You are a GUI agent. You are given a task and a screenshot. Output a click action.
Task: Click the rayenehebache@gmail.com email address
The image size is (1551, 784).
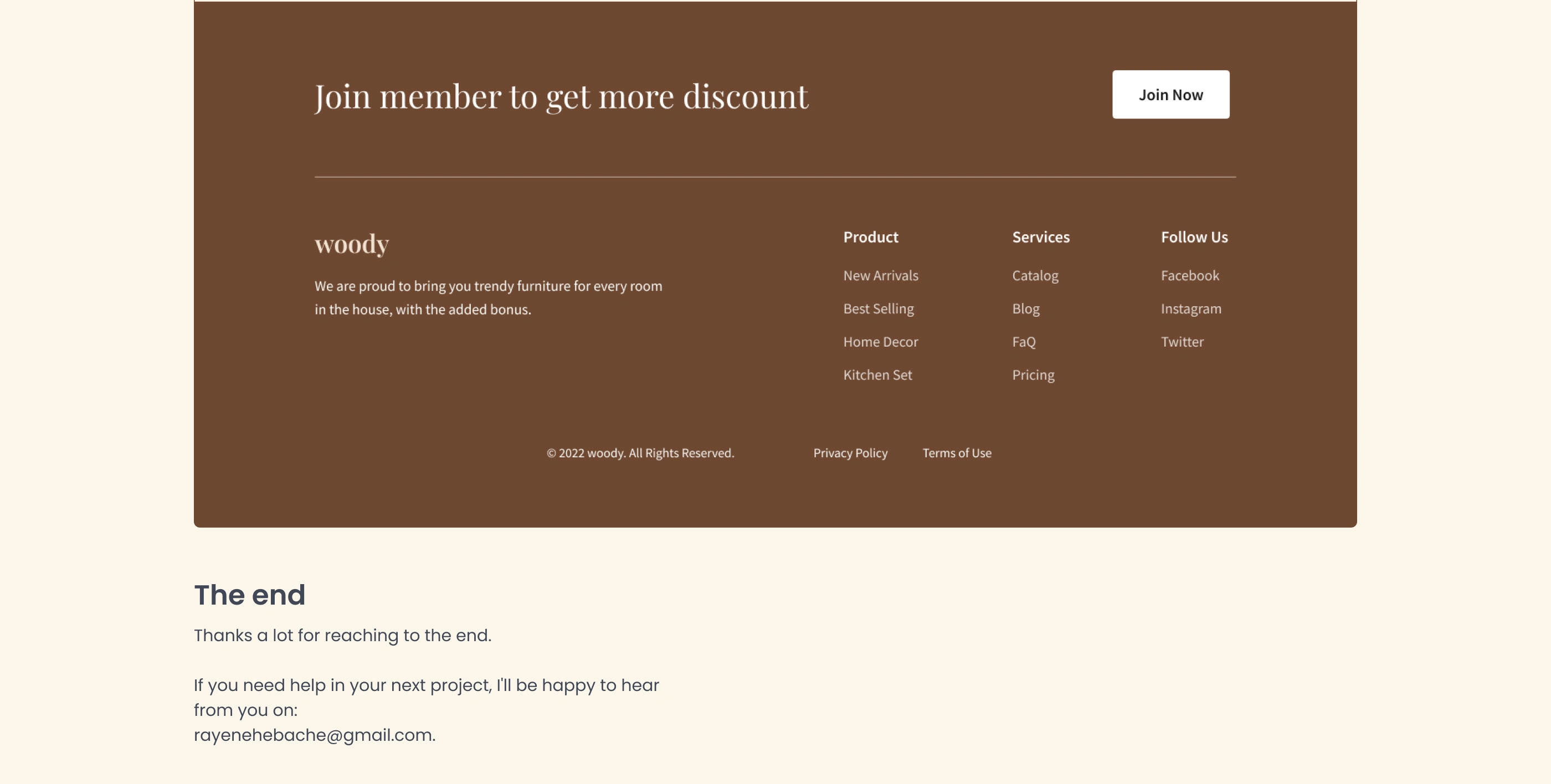313,735
